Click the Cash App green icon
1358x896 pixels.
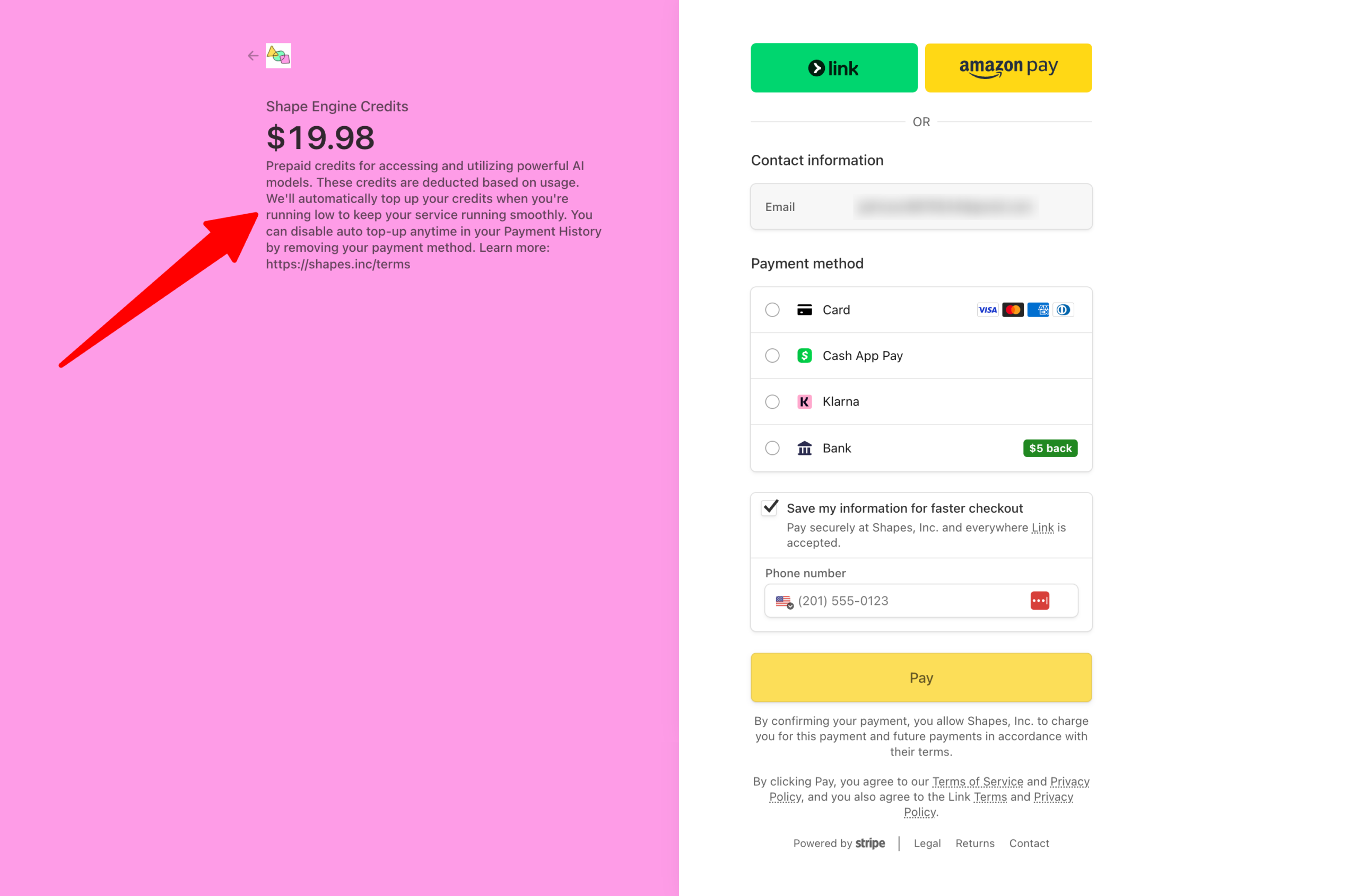[804, 355]
